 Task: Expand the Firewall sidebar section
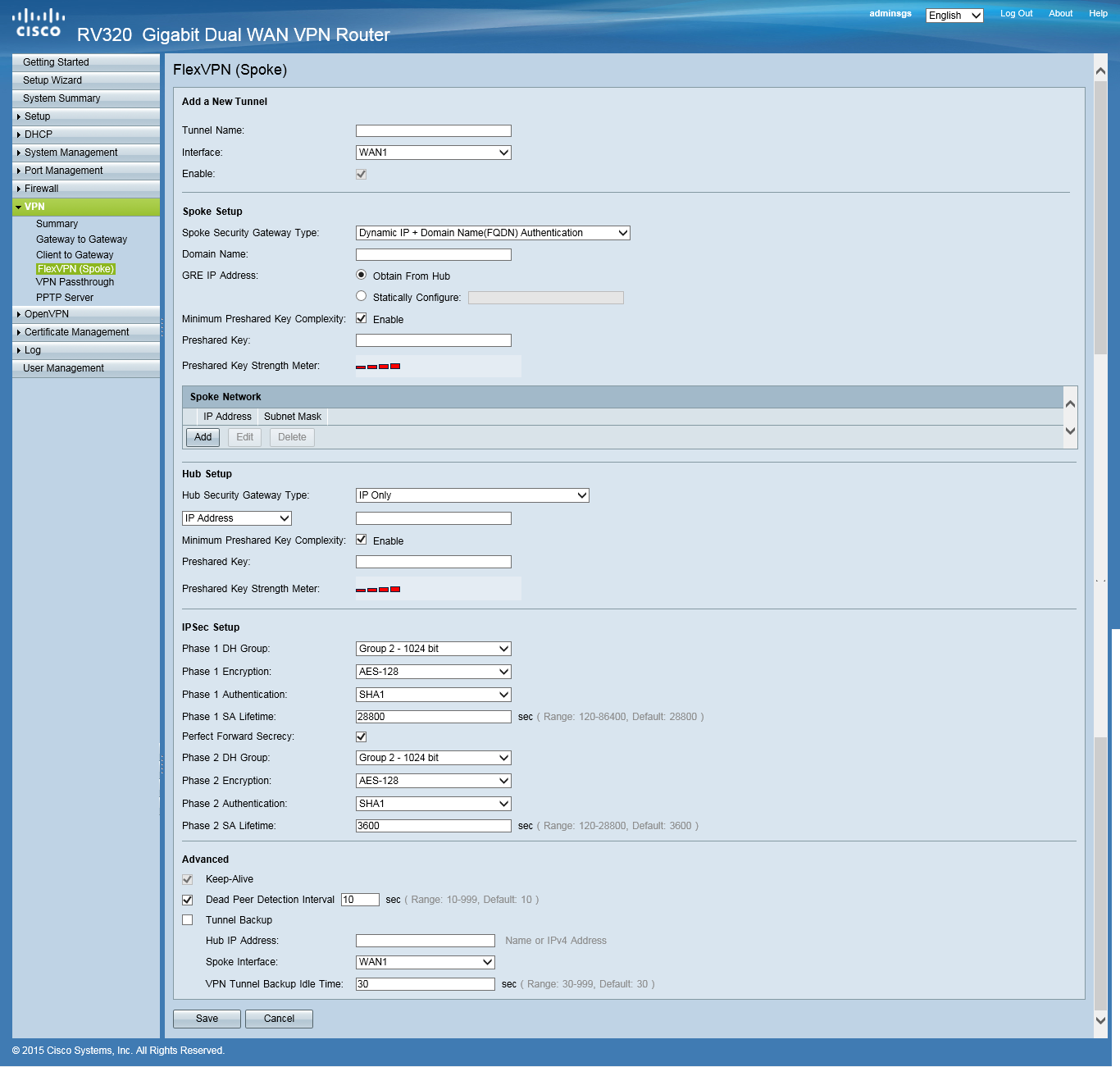[43, 188]
